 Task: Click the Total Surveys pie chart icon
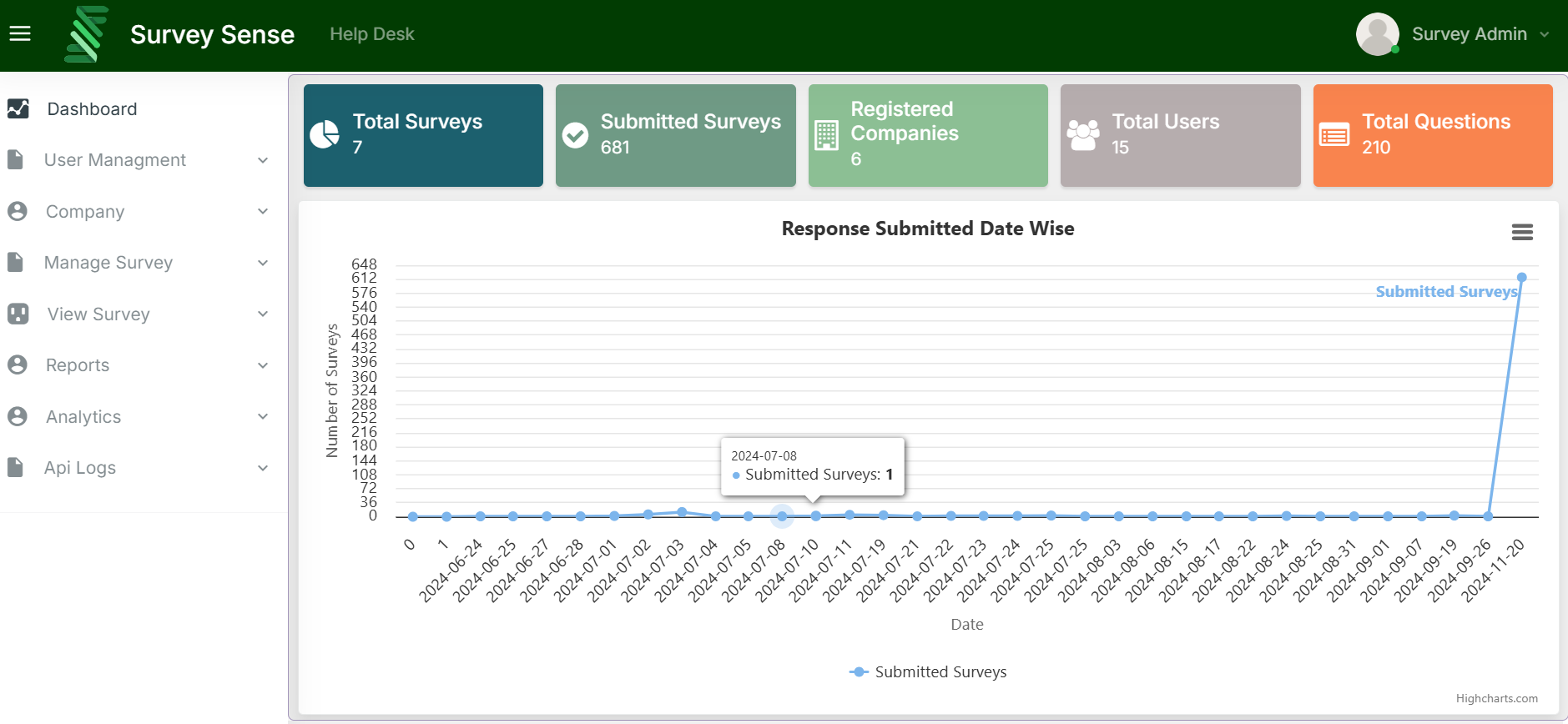point(325,134)
